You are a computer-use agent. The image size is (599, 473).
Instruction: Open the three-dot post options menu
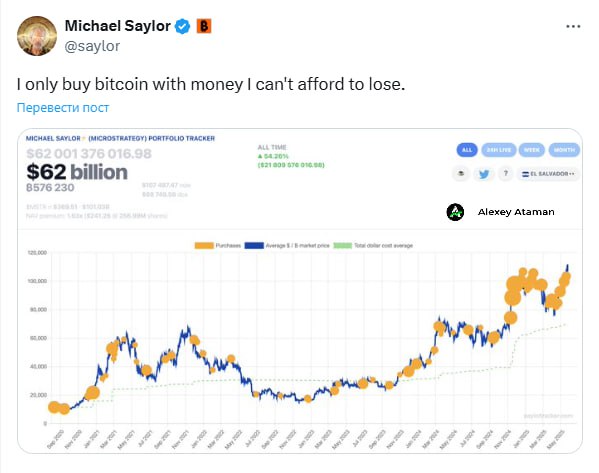click(573, 26)
